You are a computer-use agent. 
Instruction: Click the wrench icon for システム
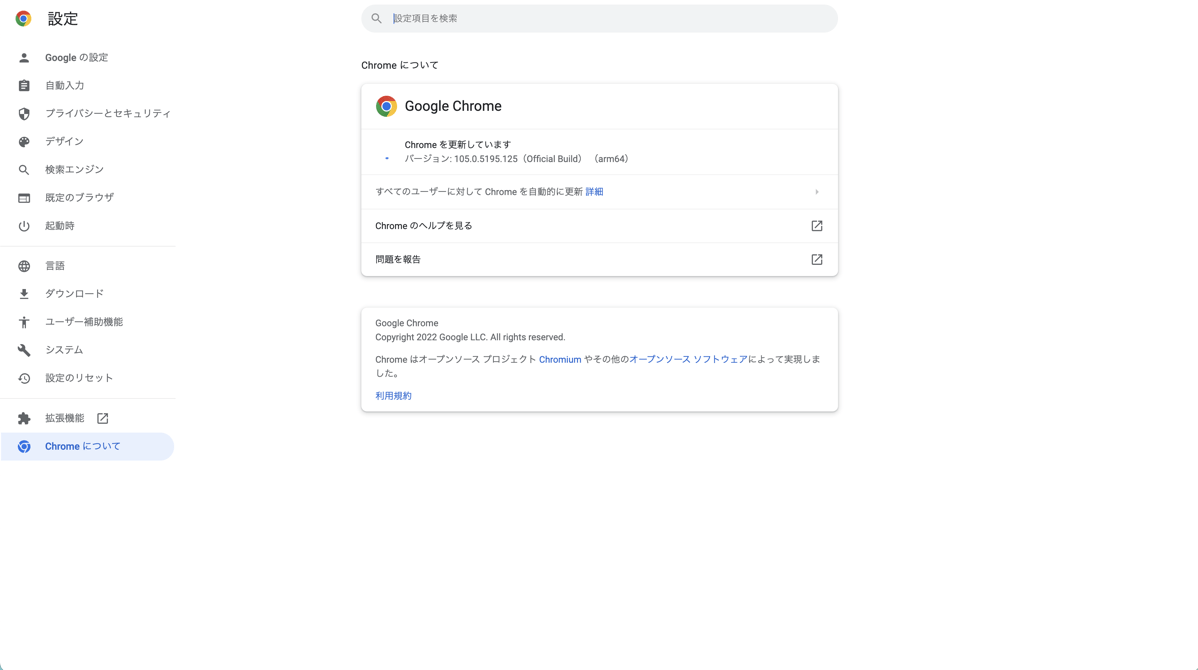[x=24, y=350]
